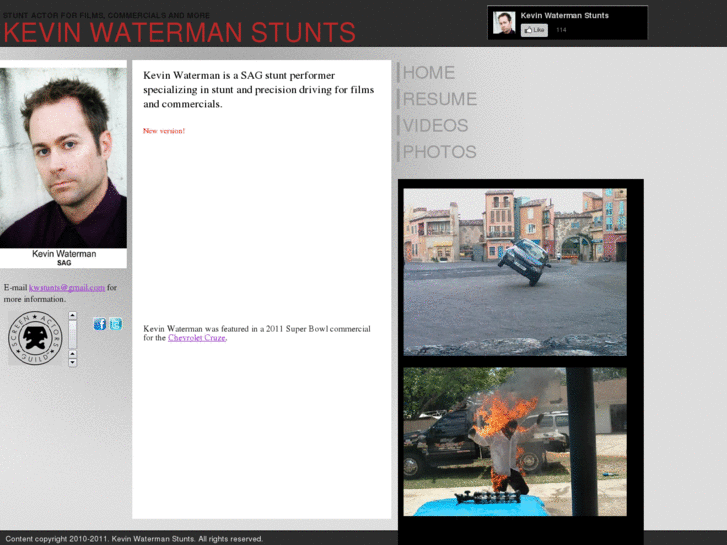The width and height of the screenshot is (727, 545).
Task: Open Kevin Waterman Stunts Facebook page title
Action: (x=564, y=15)
